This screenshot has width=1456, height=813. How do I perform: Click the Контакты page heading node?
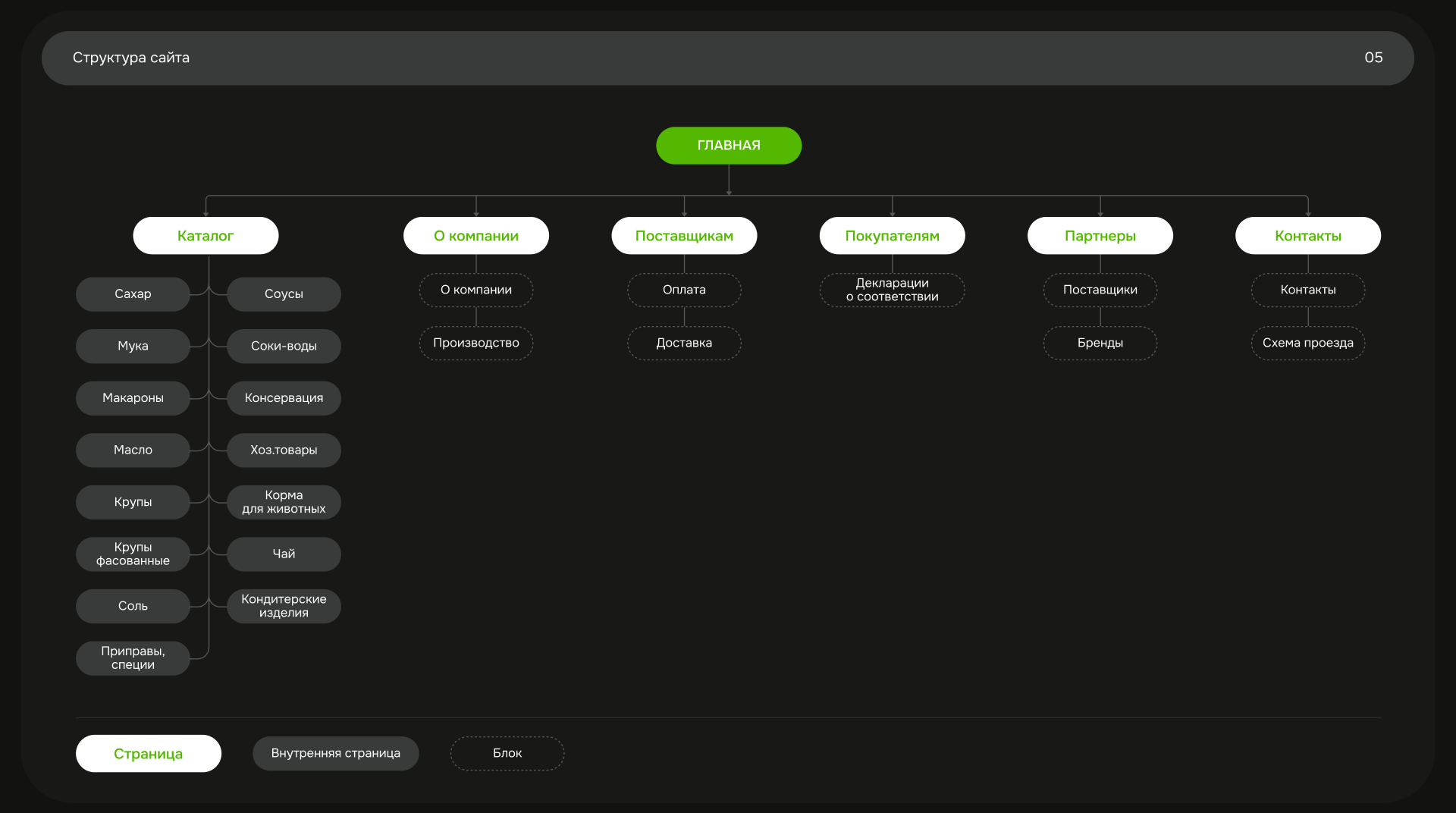click(x=1307, y=236)
